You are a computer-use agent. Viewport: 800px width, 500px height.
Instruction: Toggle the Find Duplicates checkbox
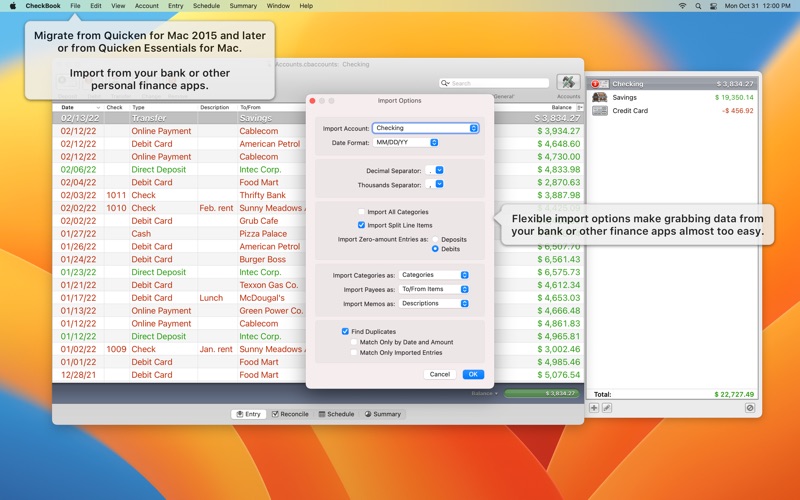(345, 331)
